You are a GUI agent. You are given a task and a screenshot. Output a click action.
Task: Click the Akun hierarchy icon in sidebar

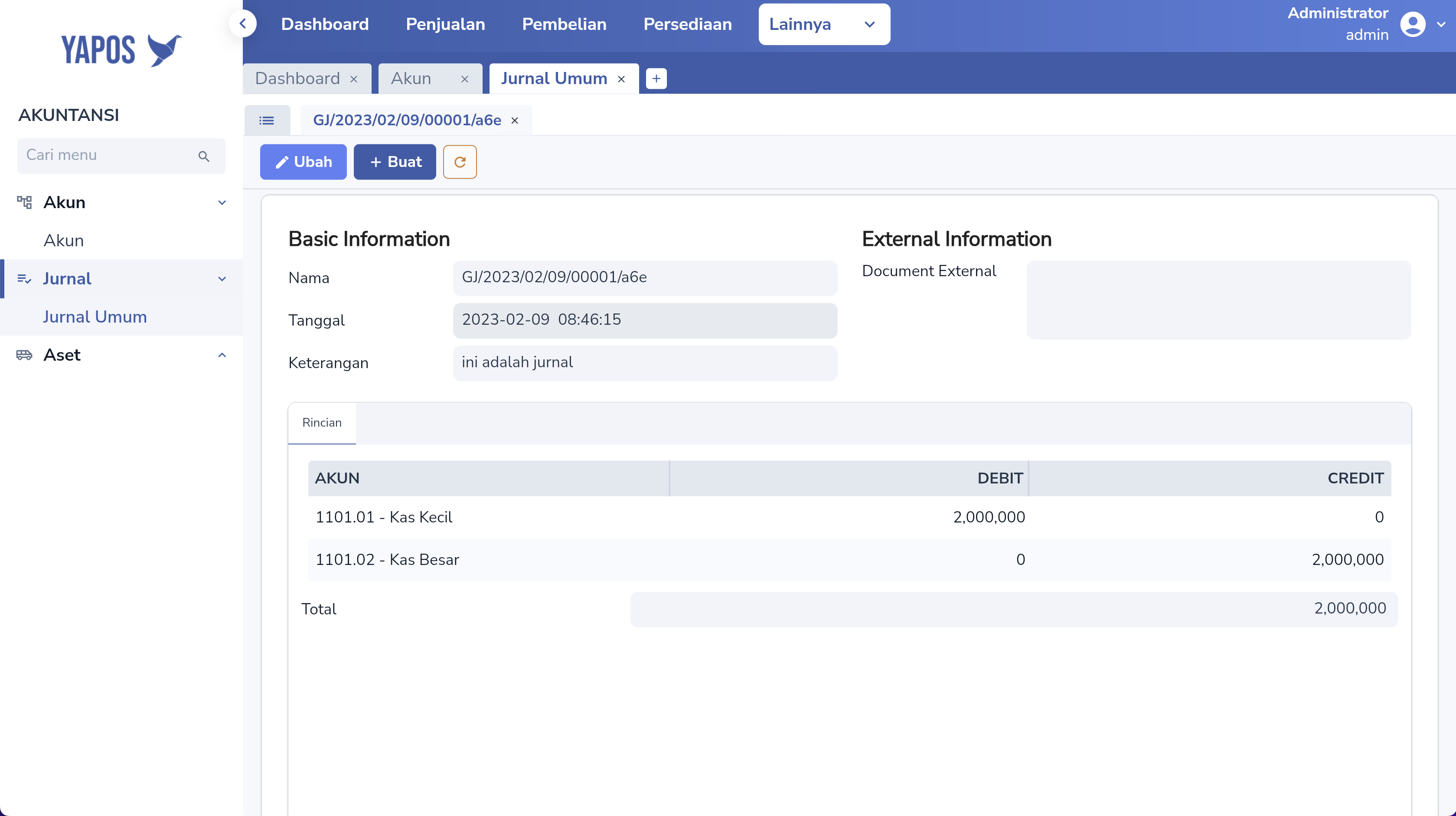24,202
